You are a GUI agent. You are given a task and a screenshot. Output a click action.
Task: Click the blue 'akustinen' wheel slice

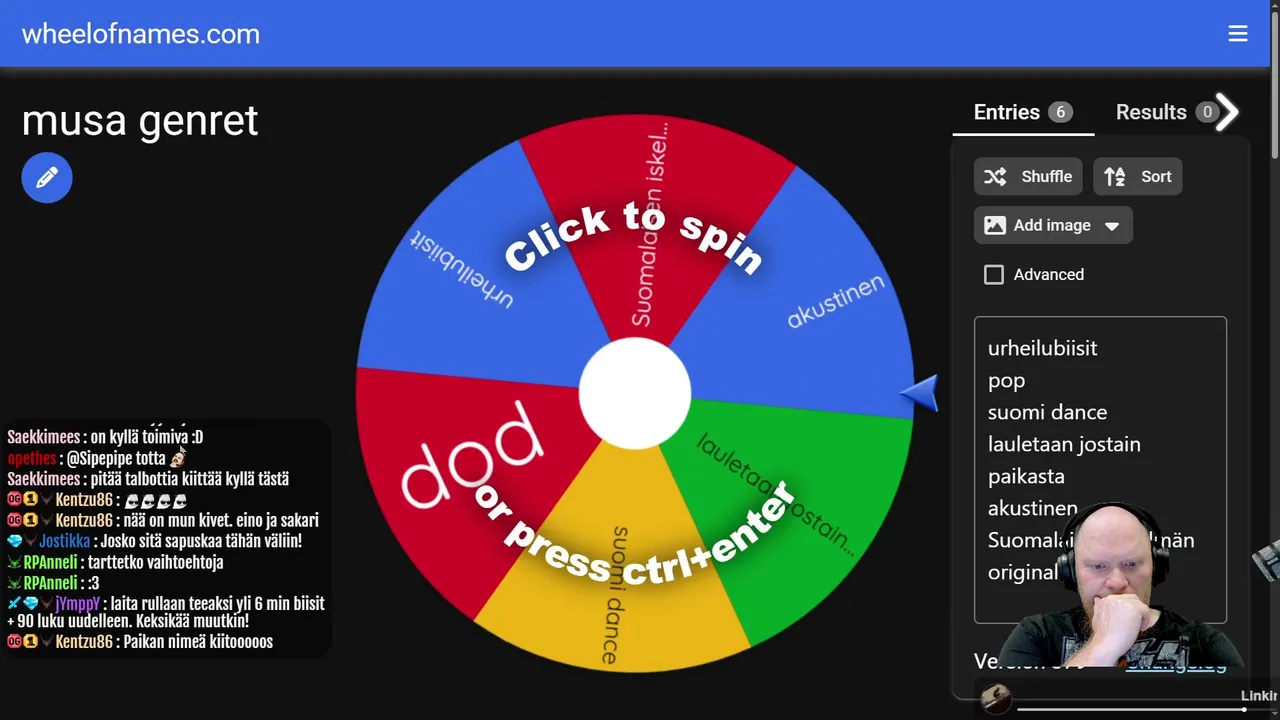(820, 300)
